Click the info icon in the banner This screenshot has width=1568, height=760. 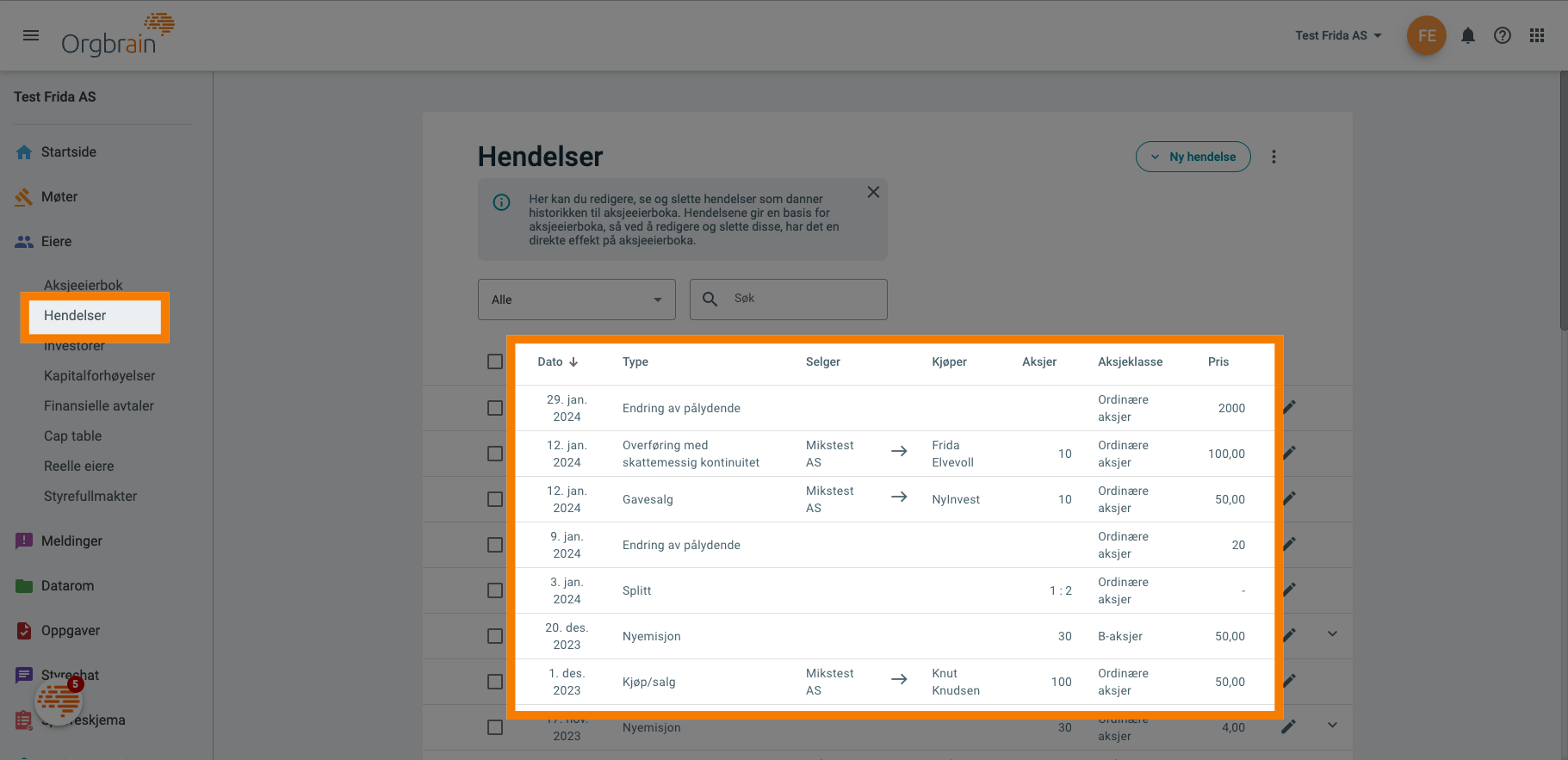point(501,202)
